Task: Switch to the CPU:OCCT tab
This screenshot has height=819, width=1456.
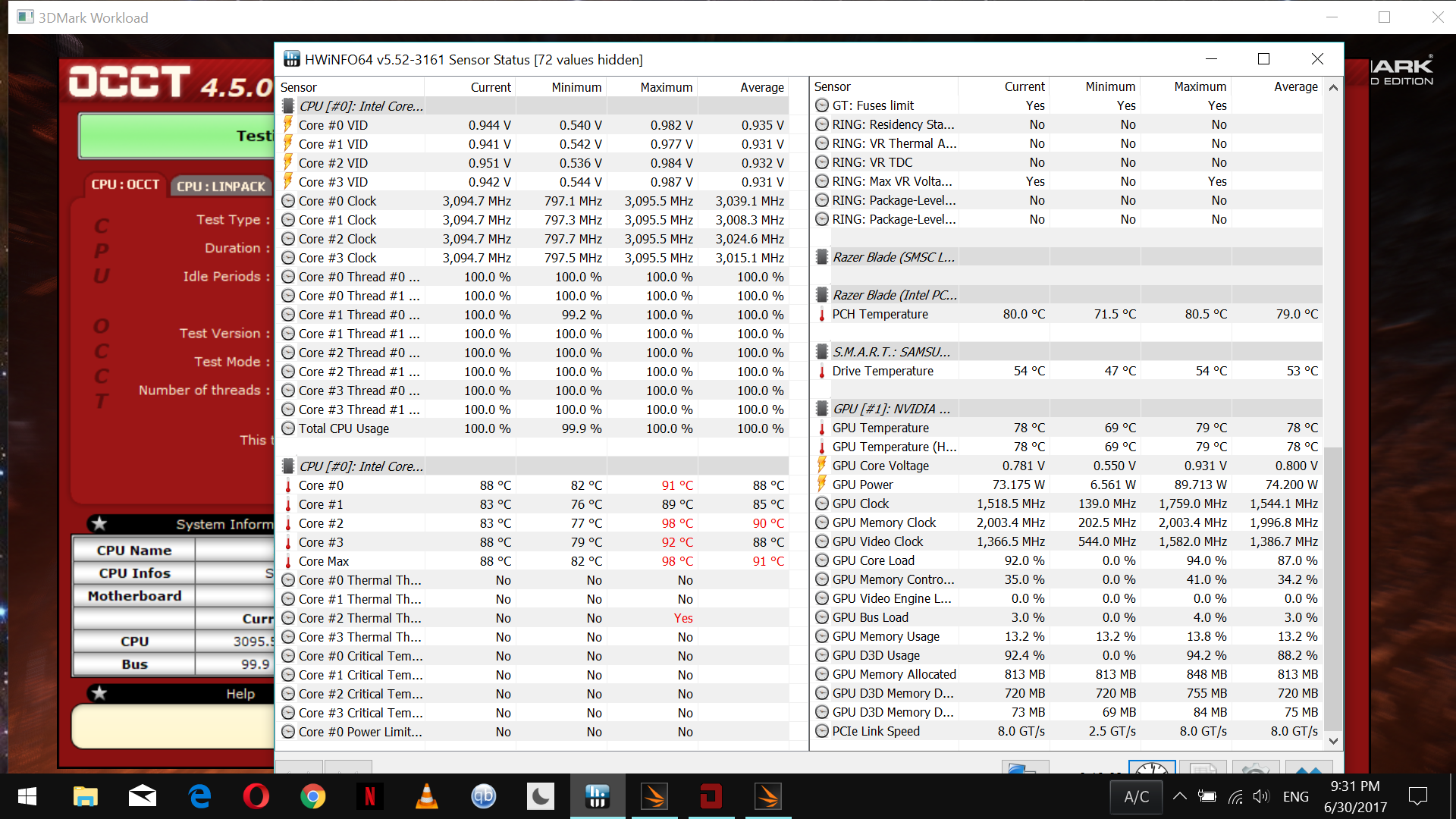Action: tap(125, 184)
